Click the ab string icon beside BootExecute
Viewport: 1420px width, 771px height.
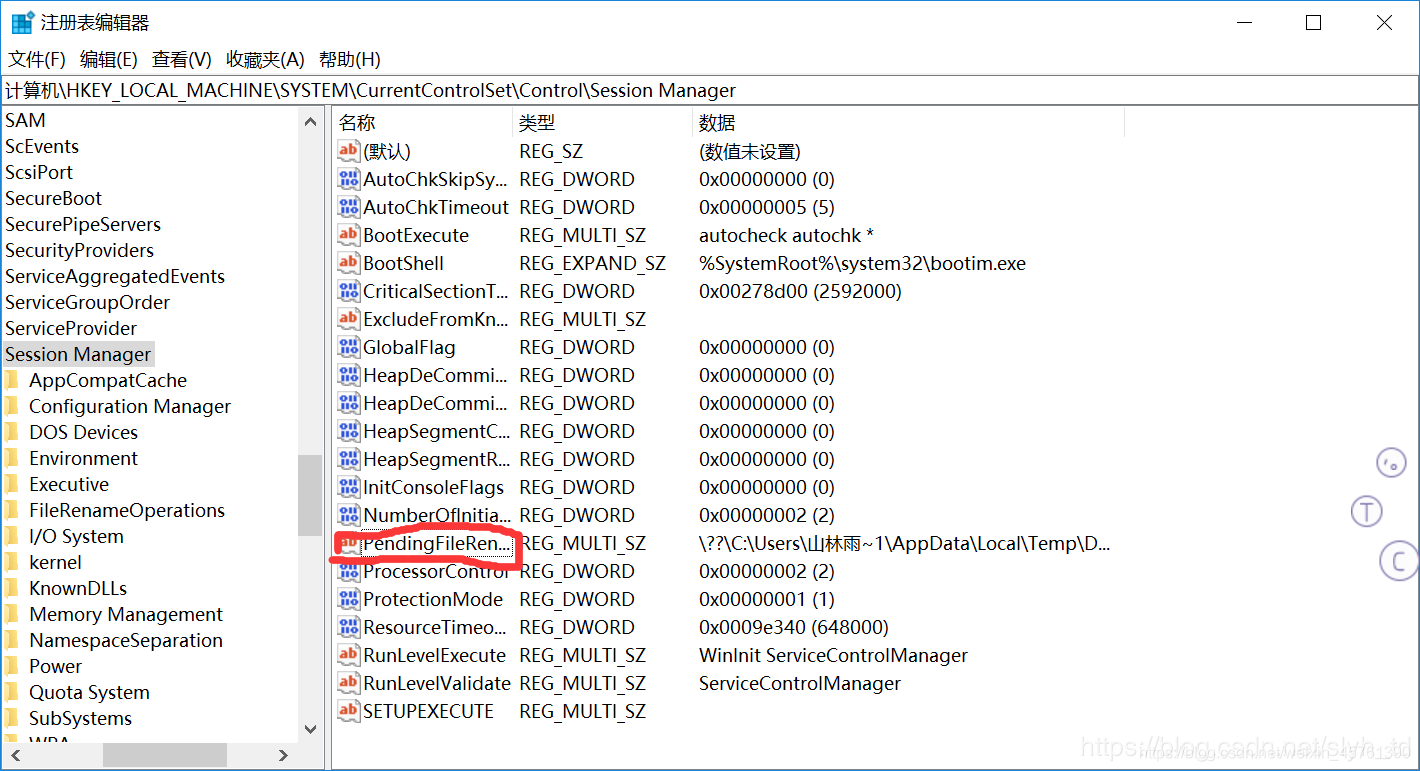[x=348, y=235]
